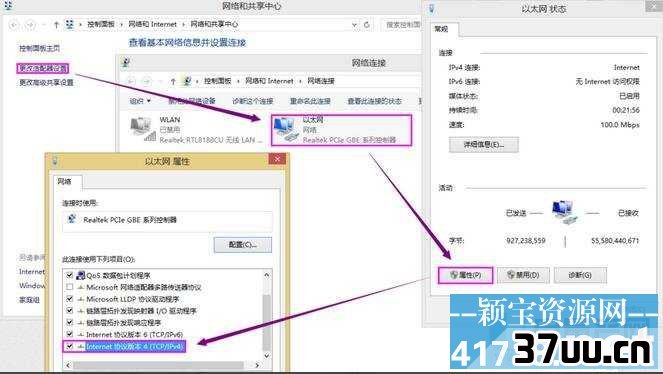Open the 组织 dropdown menu
The height and width of the screenshot is (374, 663).
pos(140,101)
